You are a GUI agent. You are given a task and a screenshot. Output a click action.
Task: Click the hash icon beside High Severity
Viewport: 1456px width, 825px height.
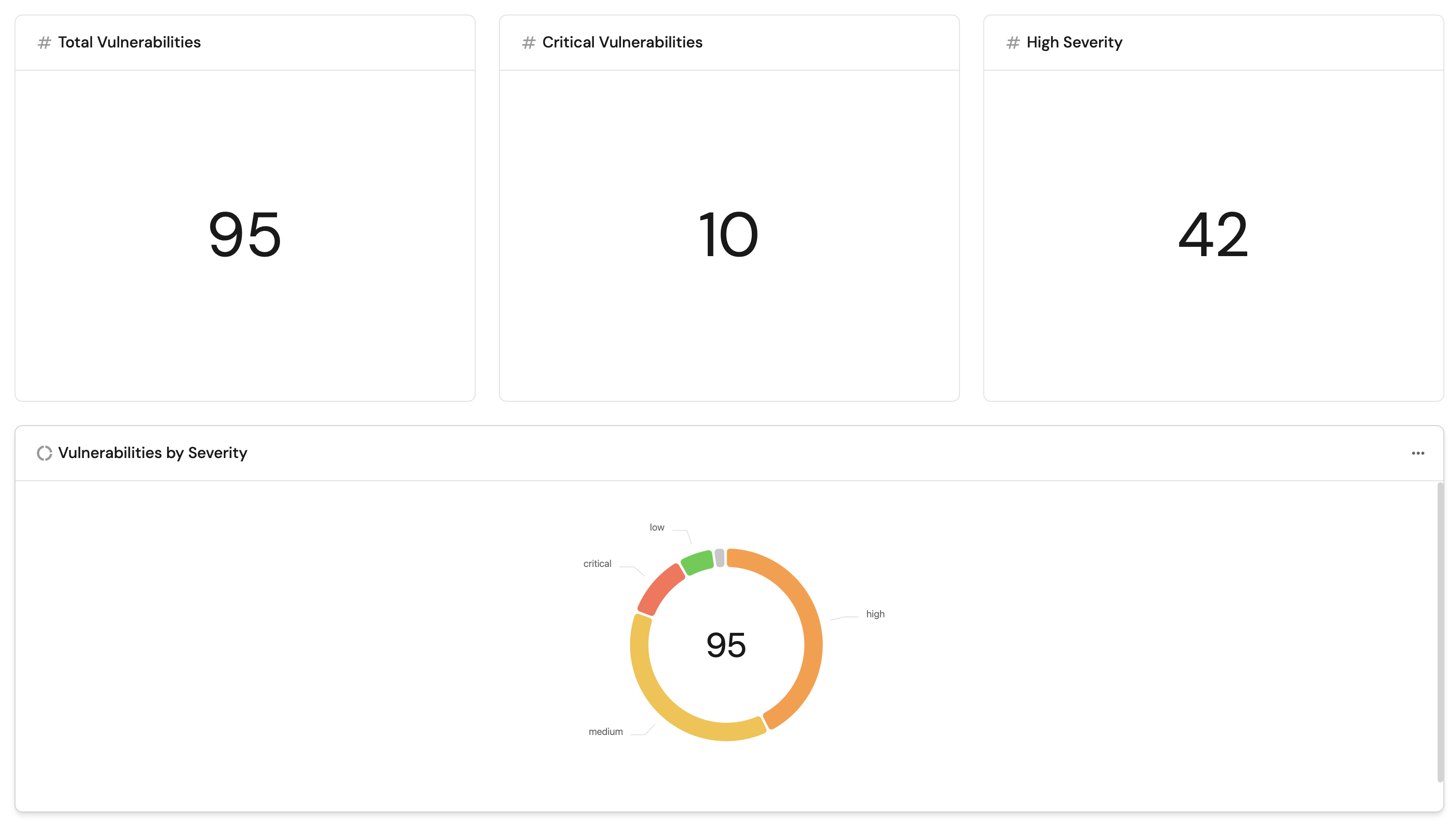[x=1012, y=43]
